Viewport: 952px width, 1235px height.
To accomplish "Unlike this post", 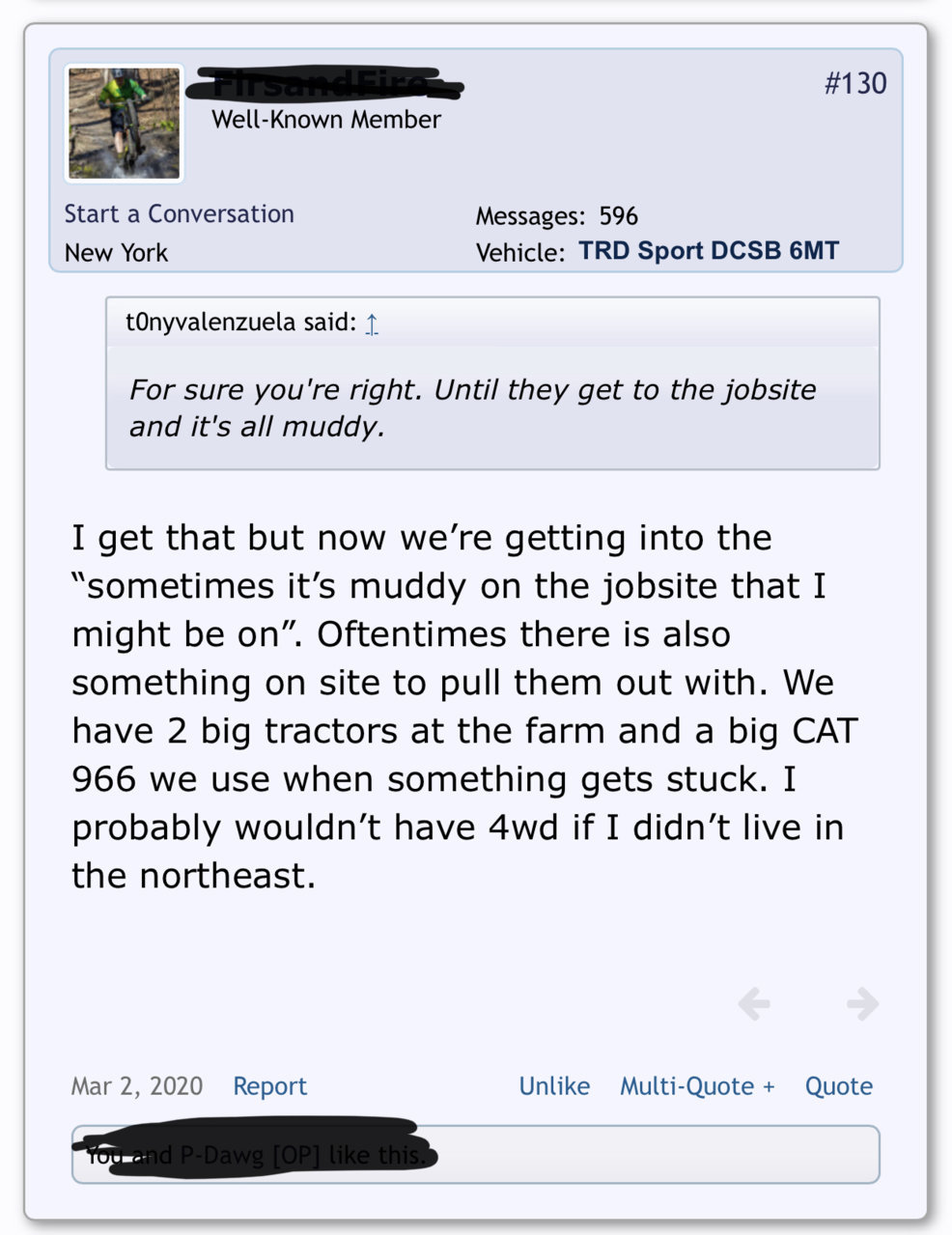I will pos(554,1086).
